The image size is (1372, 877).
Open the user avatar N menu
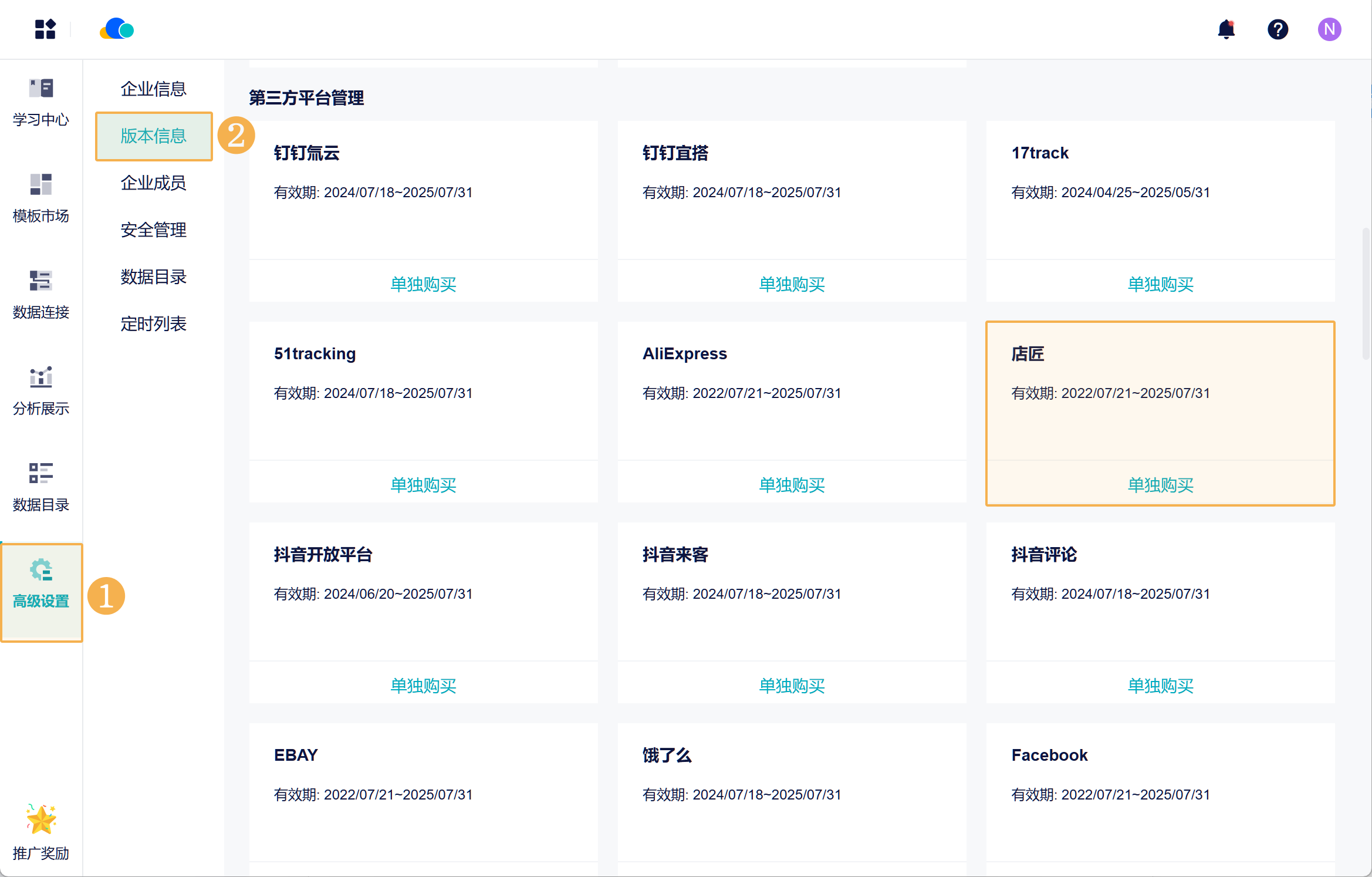[x=1329, y=29]
